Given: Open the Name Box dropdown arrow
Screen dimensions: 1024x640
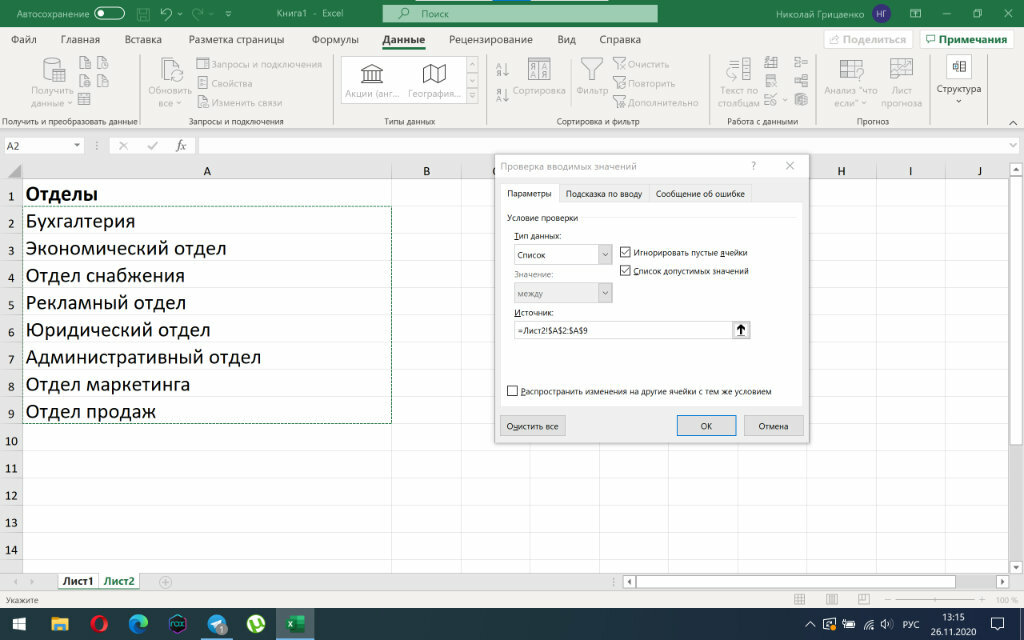Looking at the screenshot, I should coord(77,146).
